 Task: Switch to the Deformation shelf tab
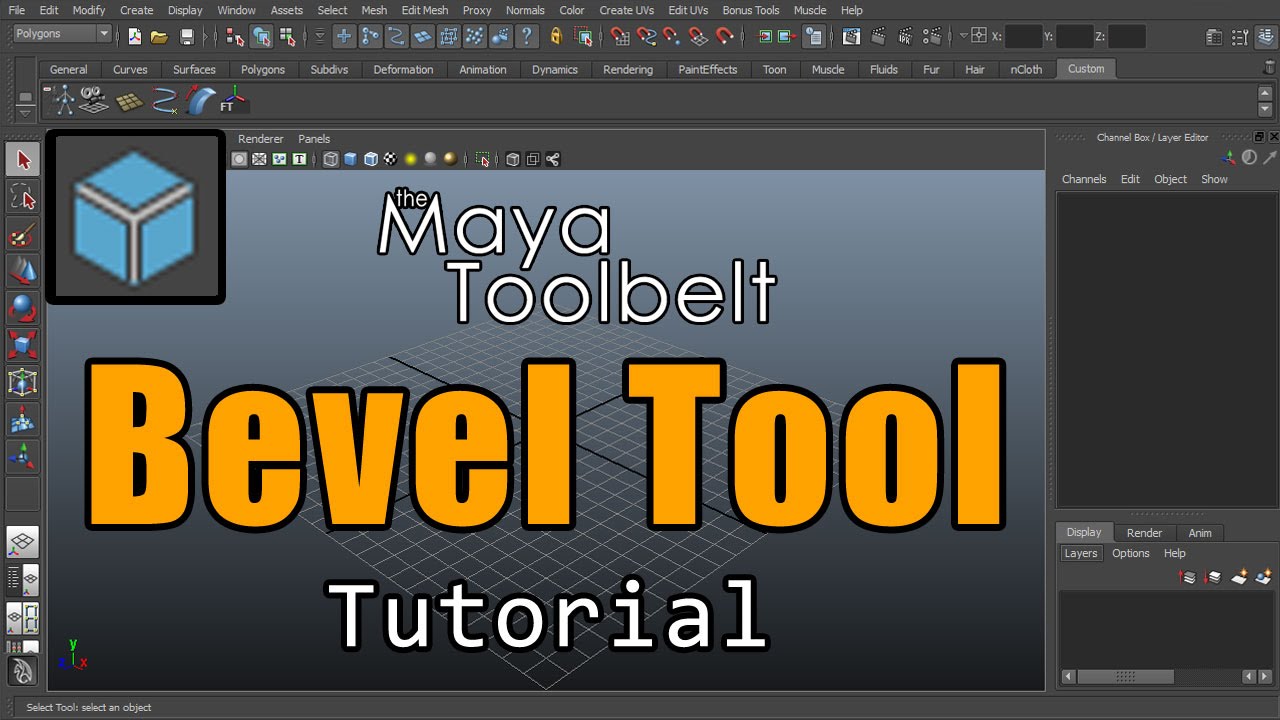point(403,69)
